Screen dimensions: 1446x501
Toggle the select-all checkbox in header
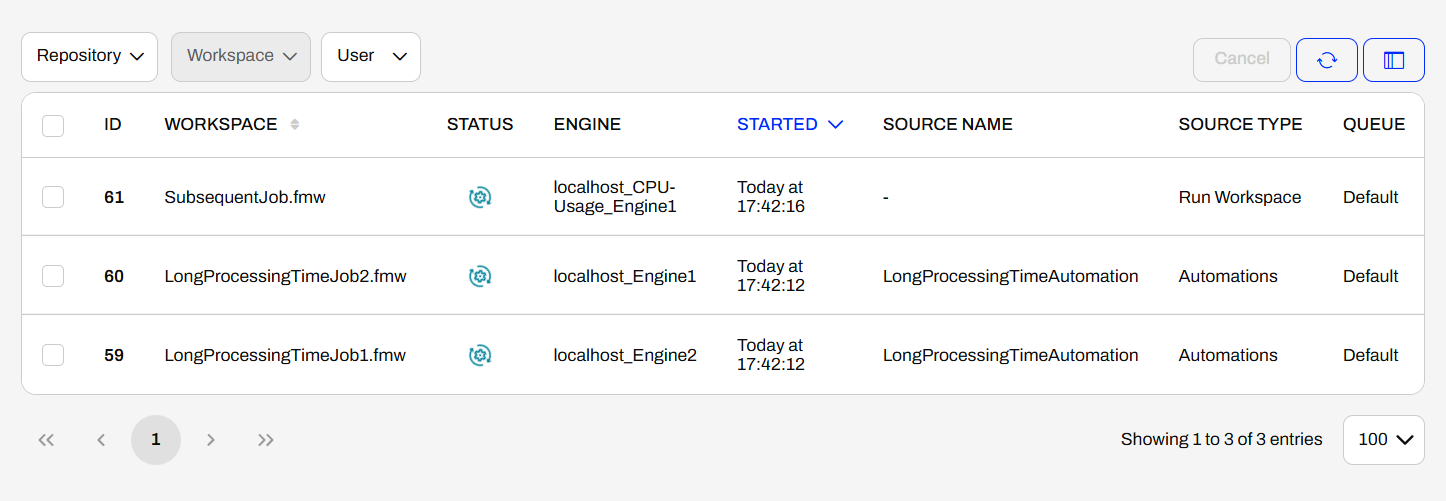(x=53, y=125)
